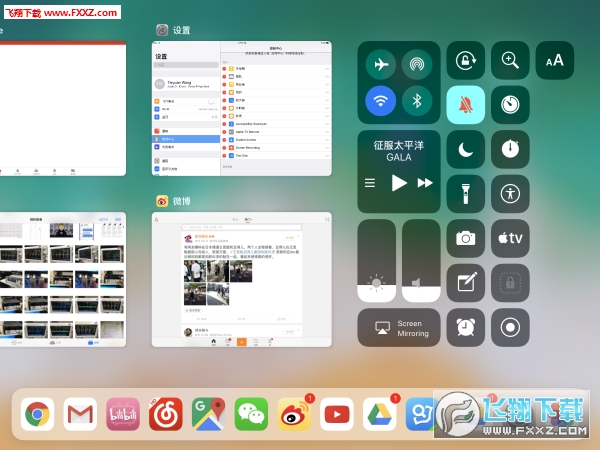
Task: Toggle the rotation lock icon
Action: 466,60
